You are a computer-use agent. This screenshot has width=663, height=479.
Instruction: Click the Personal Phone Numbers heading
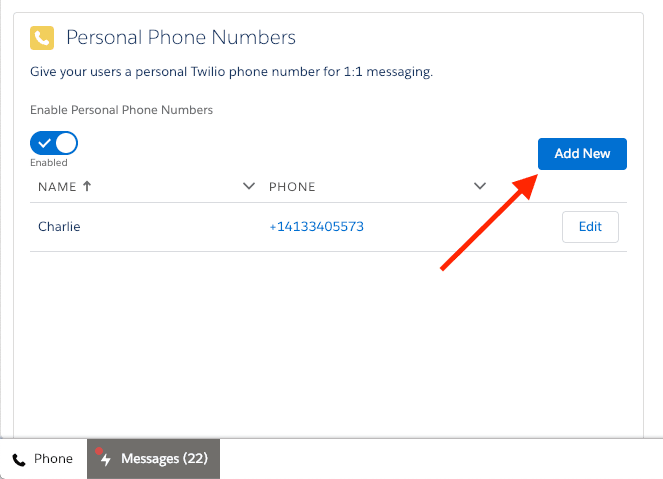click(181, 38)
